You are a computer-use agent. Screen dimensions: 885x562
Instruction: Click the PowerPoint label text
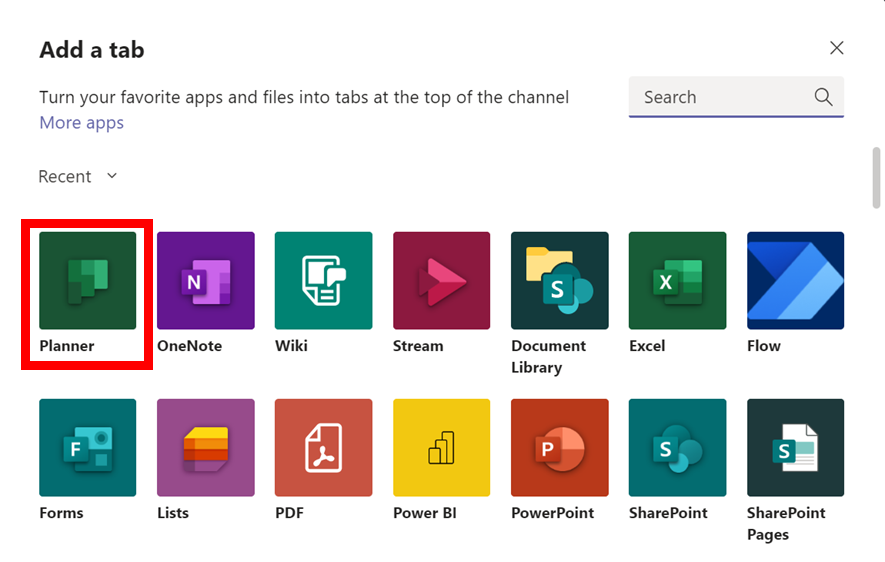553,513
